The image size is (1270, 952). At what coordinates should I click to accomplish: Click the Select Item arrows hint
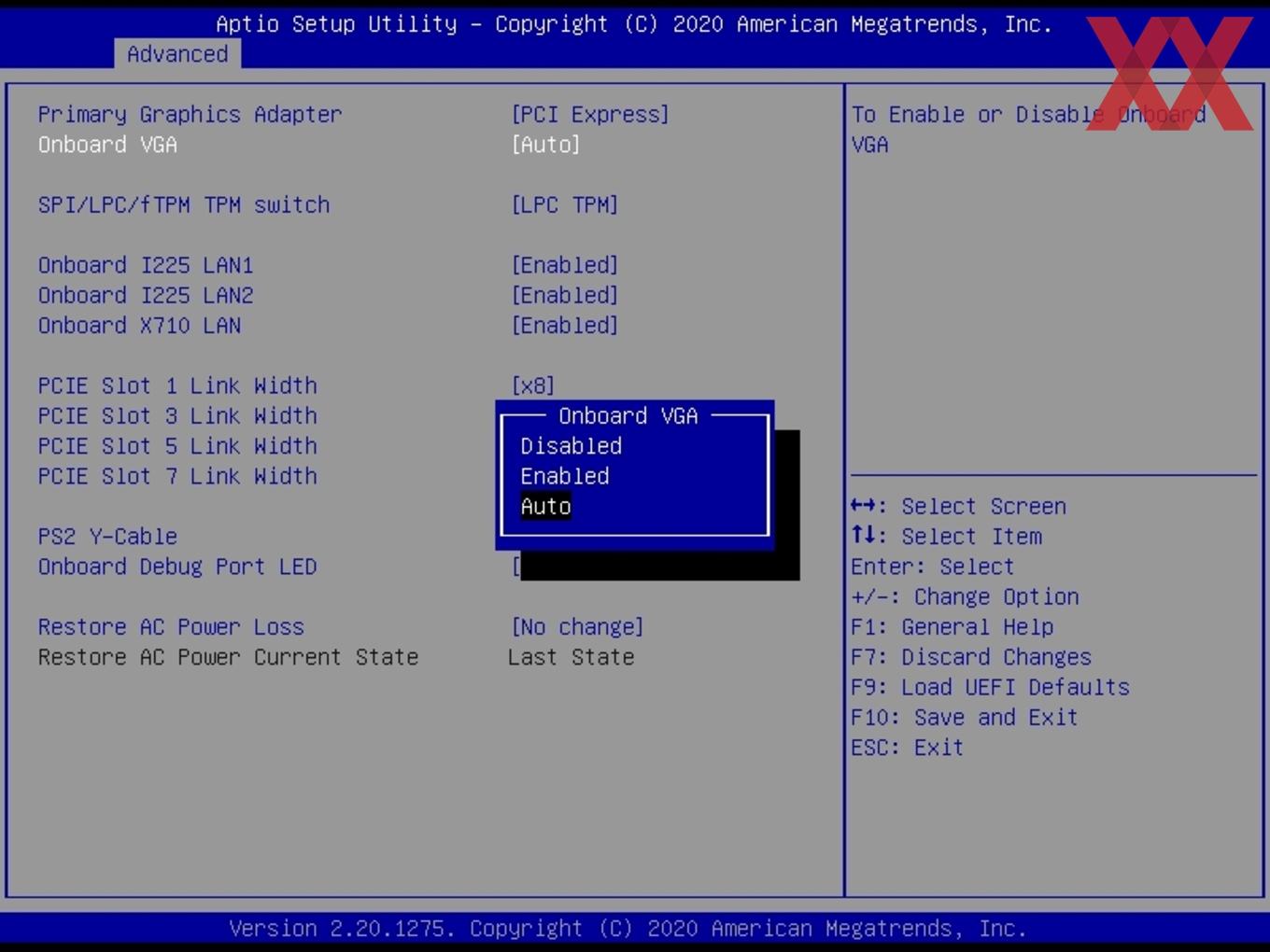[x=946, y=537]
